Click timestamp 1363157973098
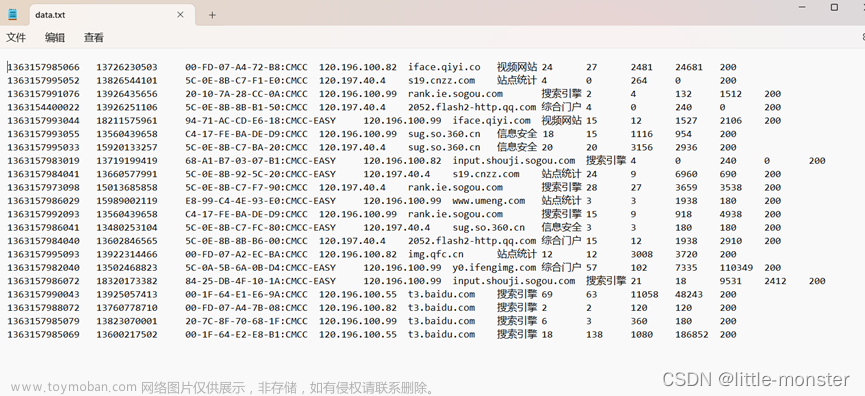Viewport: 865px width, 396px height. point(44,188)
